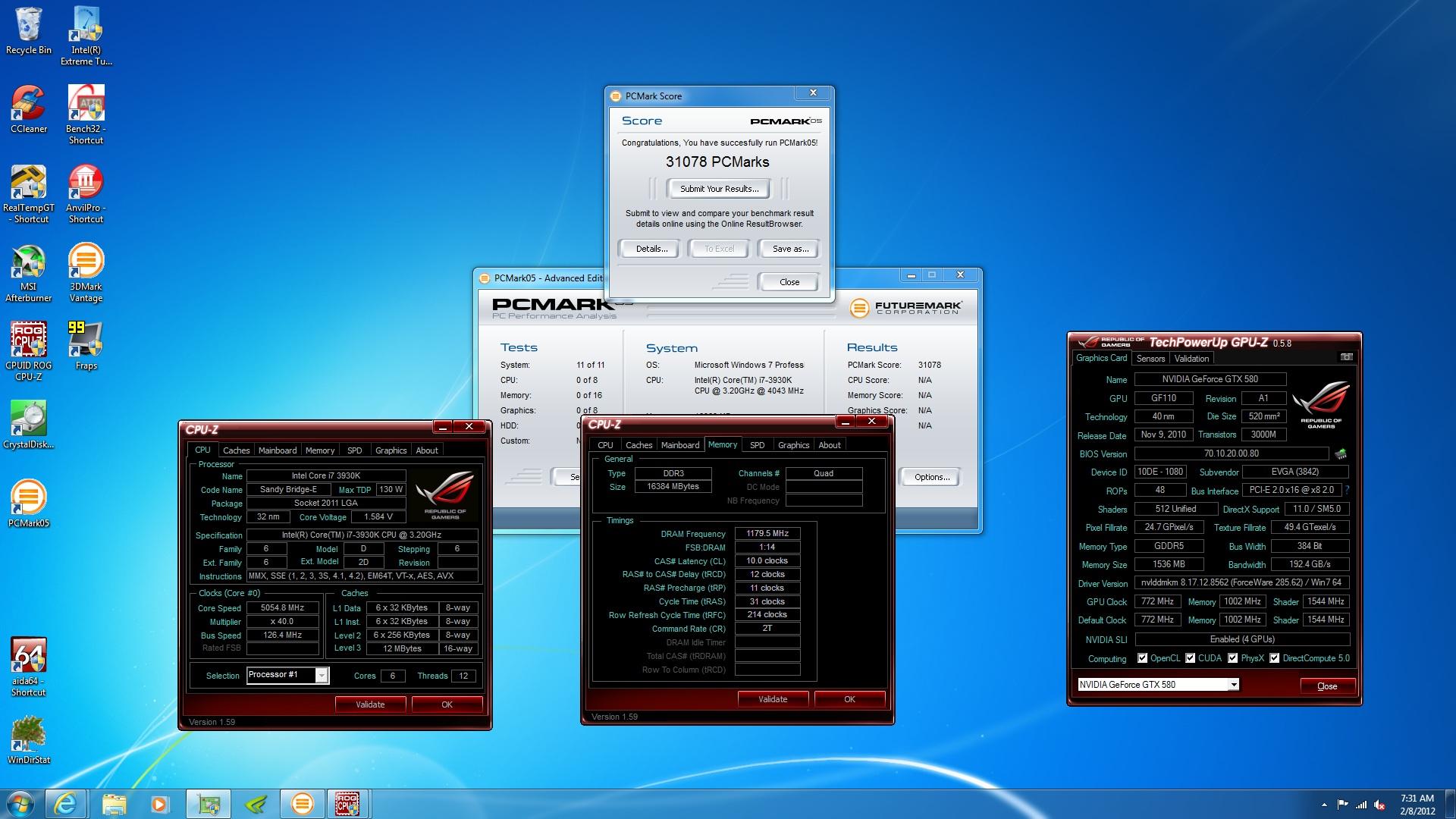Viewport: 1456px width, 819px height.
Task: Launch MSI Afterburner desktop icon
Action: click(29, 273)
